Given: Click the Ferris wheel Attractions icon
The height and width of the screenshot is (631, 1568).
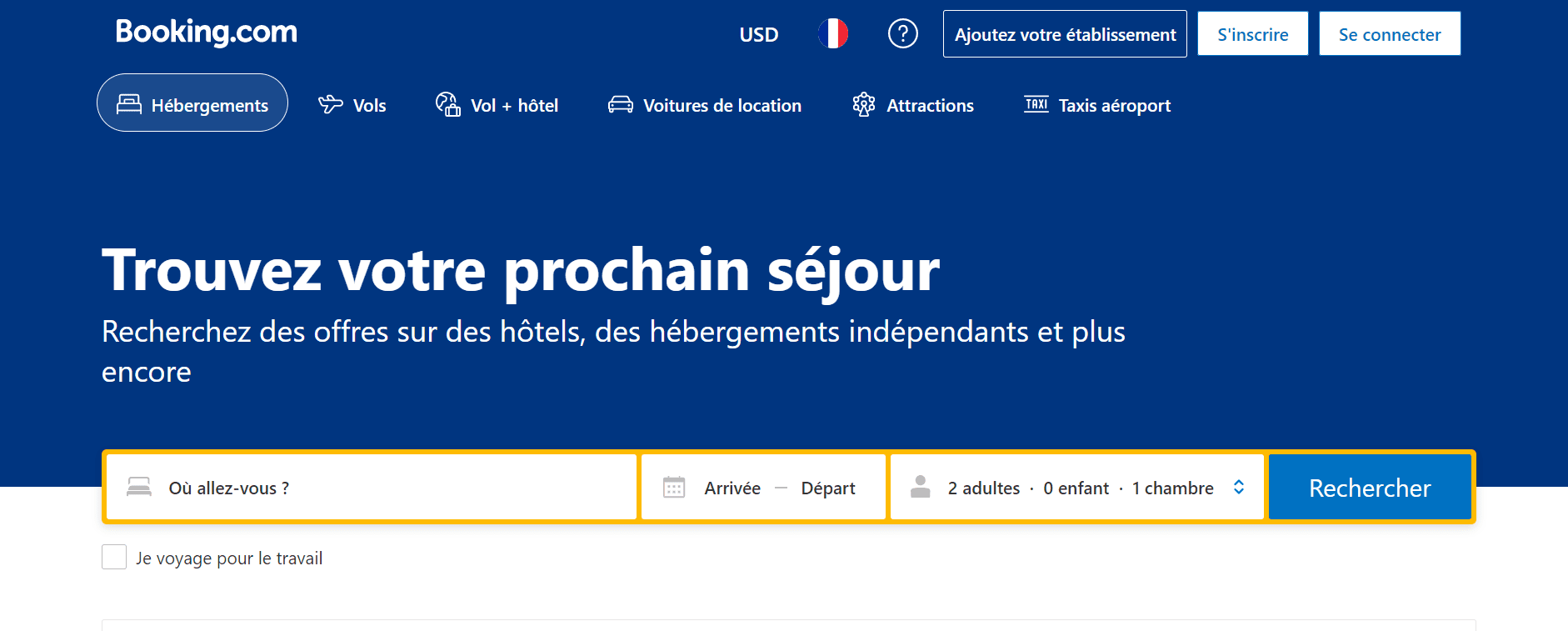Looking at the screenshot, I should point(863,105).
